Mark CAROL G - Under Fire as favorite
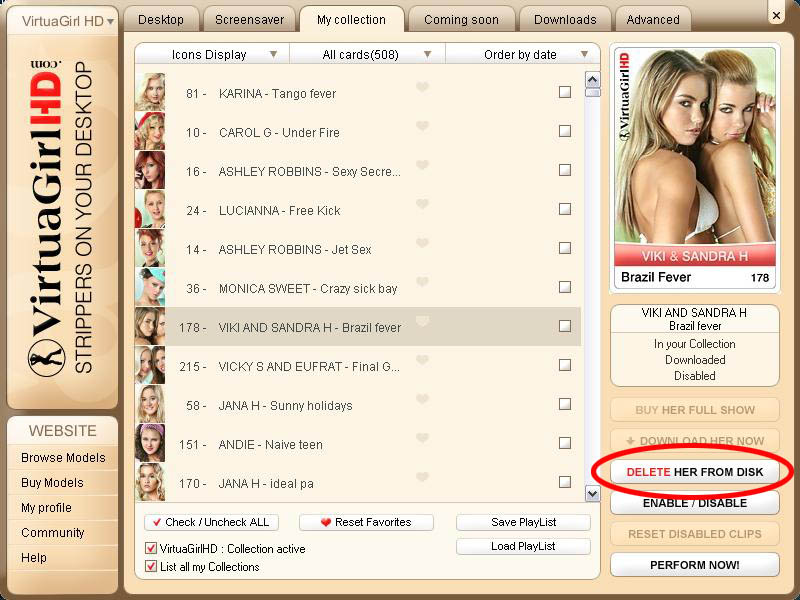This screenshot has width=800, height=600. coord(422,127)
